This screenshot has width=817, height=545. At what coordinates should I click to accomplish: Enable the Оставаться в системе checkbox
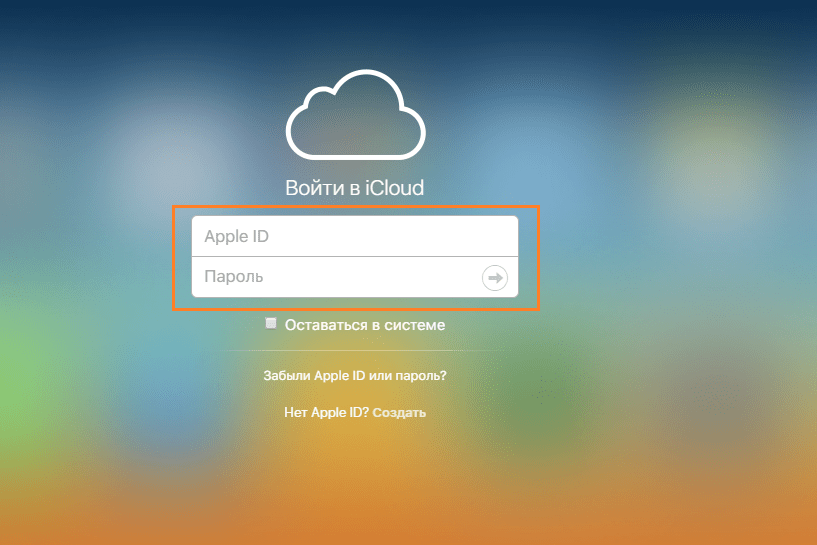click(x=271, y=324)
